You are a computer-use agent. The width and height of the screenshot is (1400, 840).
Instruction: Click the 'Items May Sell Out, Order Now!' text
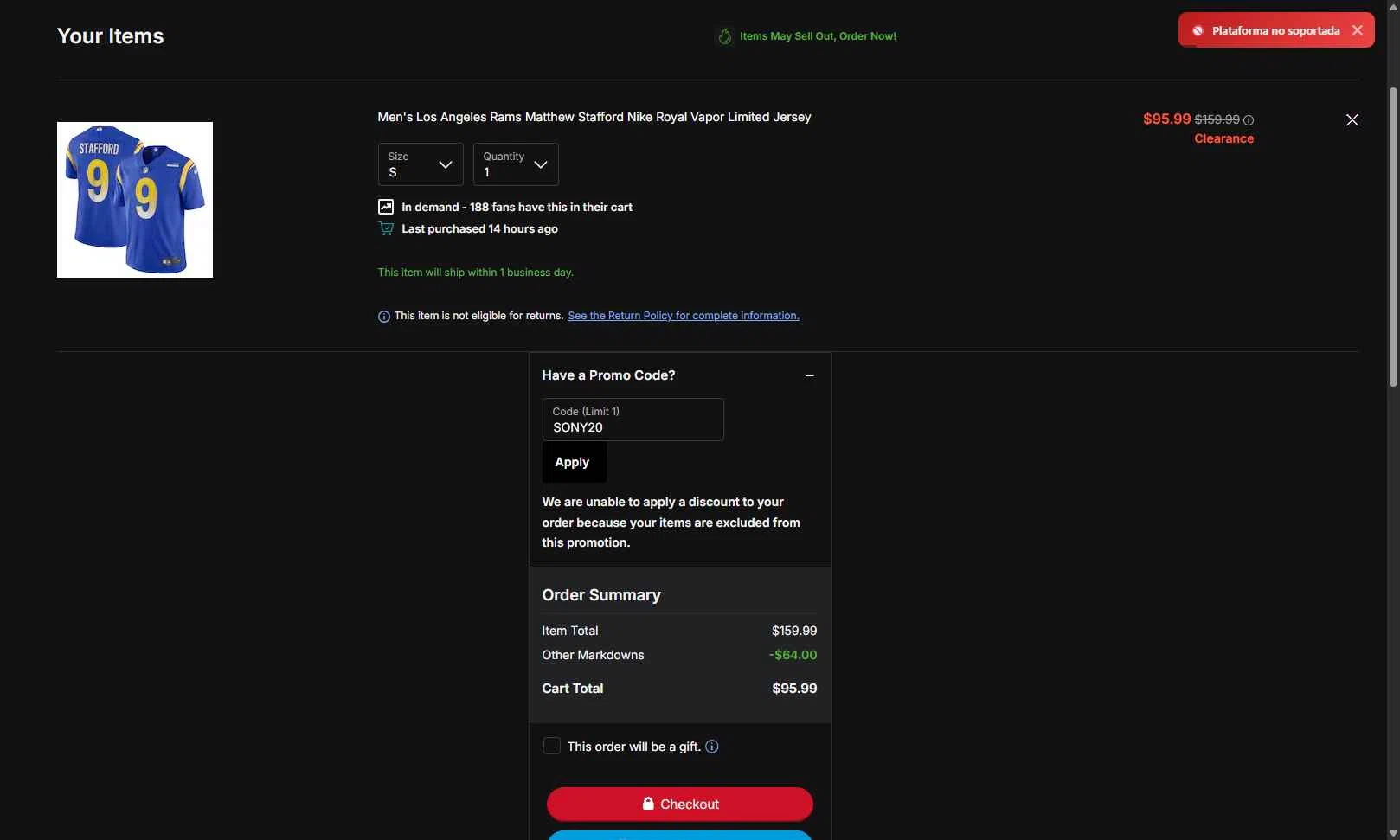pyautogui.click(x=818, y=36)
